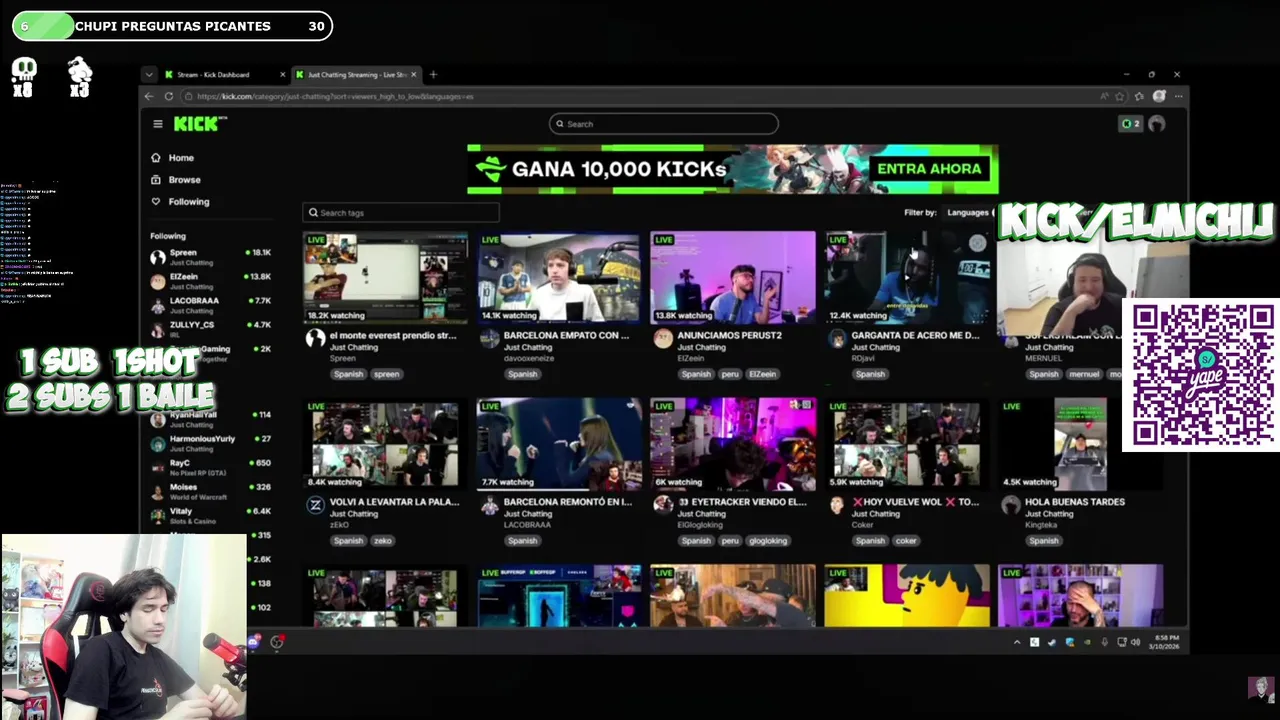Open HarmoniousYurly in the Following sidebar list
The height and width of the screenshot is (720, 1280).
coord(210,443)
